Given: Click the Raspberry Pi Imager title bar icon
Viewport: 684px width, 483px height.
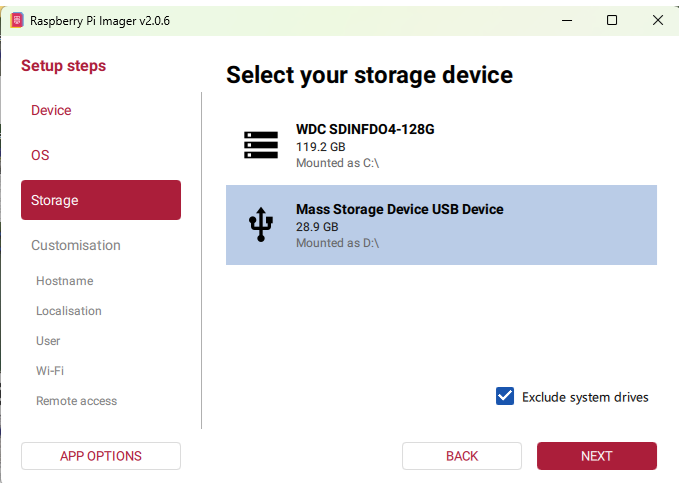Looking at the screenshot, I should point(17,20).
